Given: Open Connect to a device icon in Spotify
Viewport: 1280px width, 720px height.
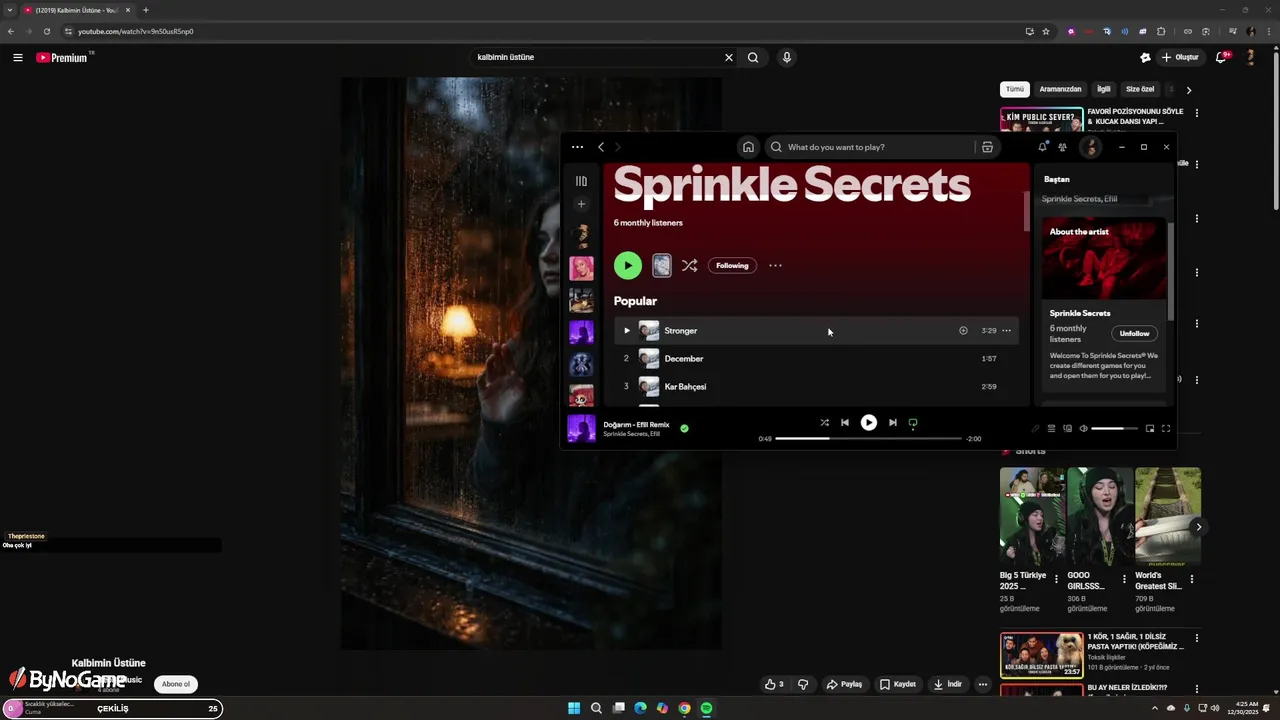Looking at the screenshot, I should (x=1067, y=428).
